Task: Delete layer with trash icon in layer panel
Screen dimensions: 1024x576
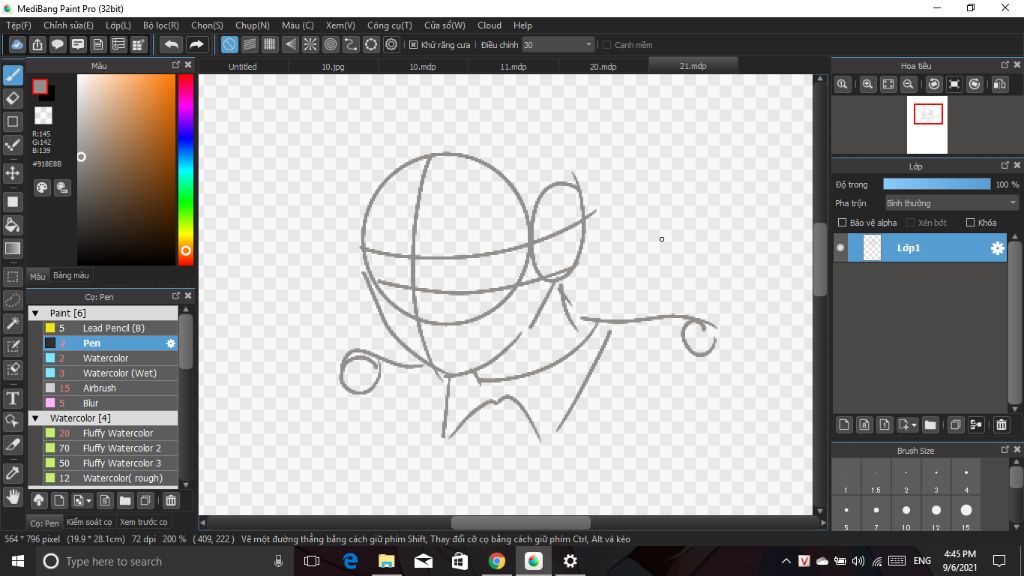Action: click(x=1001, y=425)
